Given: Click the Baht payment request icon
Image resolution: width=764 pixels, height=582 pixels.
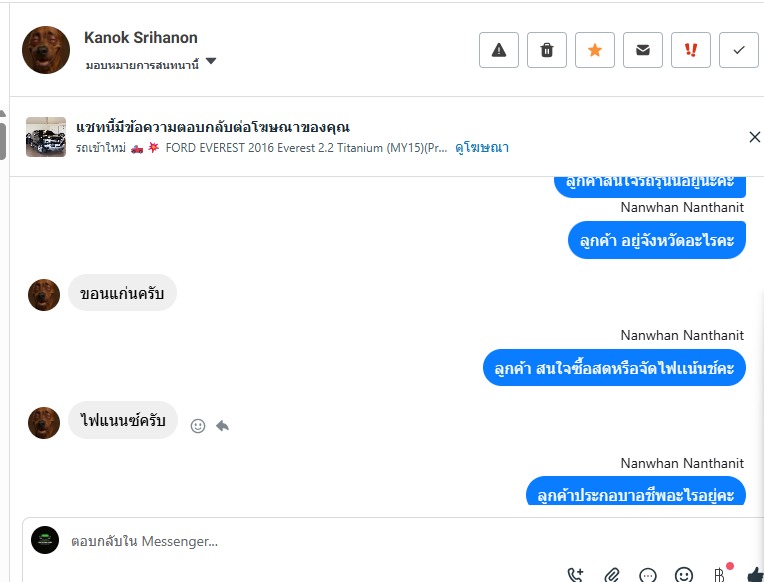Looking at the screenshot, I should point(719,575).
